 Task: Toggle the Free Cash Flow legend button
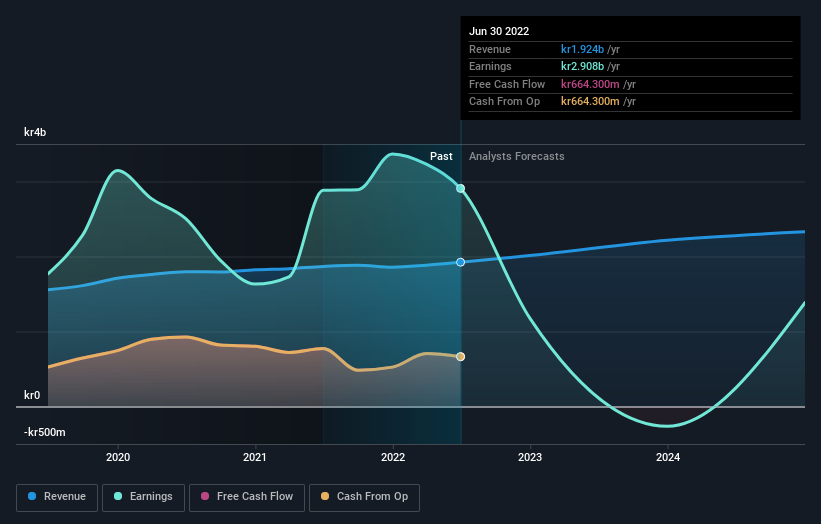coord(247,497)
